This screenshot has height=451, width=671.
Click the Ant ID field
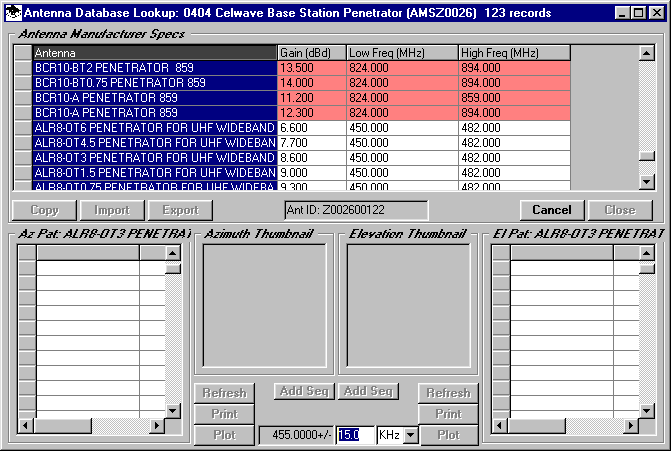click(356, 210)
